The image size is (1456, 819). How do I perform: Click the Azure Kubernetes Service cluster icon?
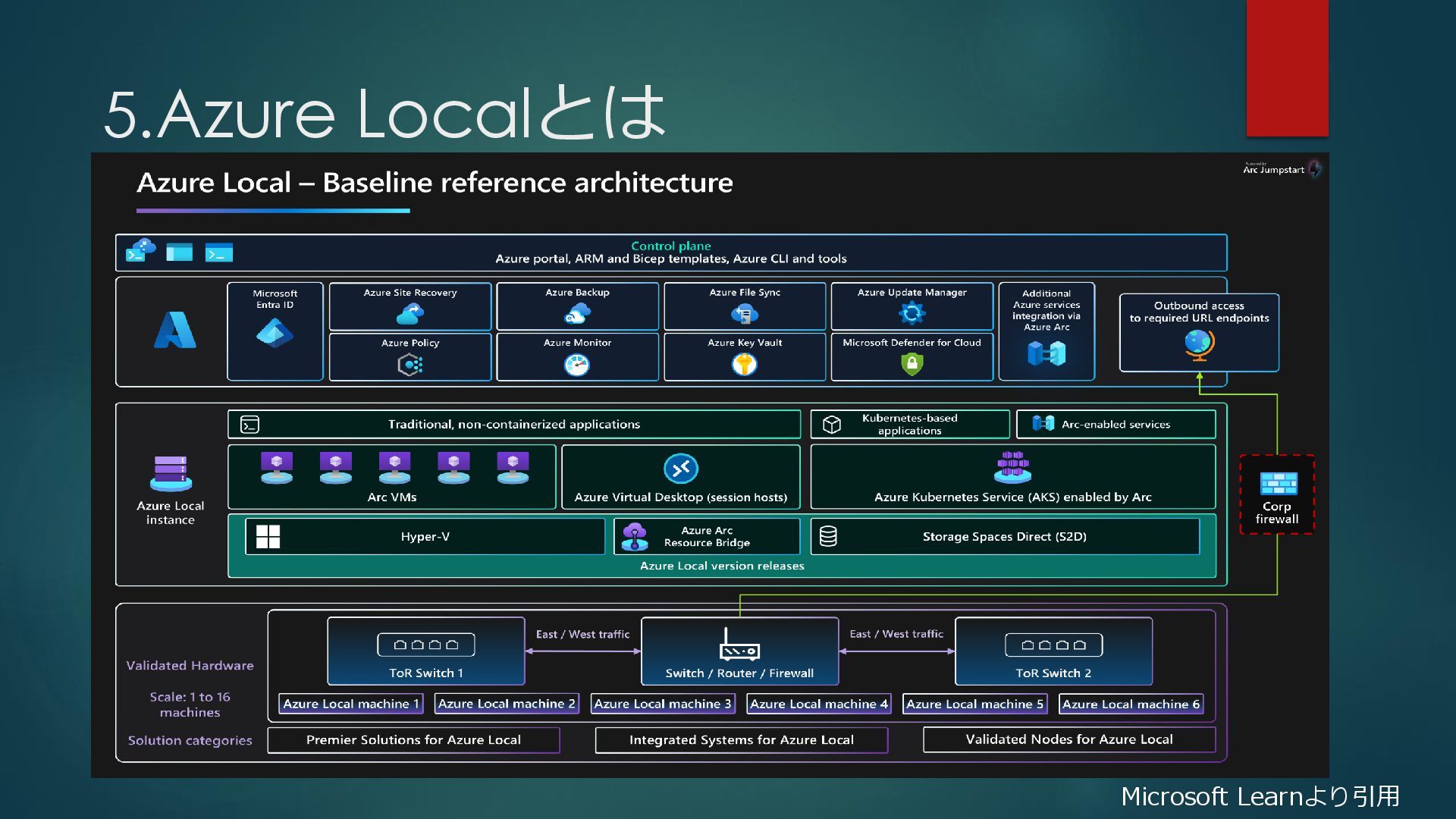click(1012, 466)
